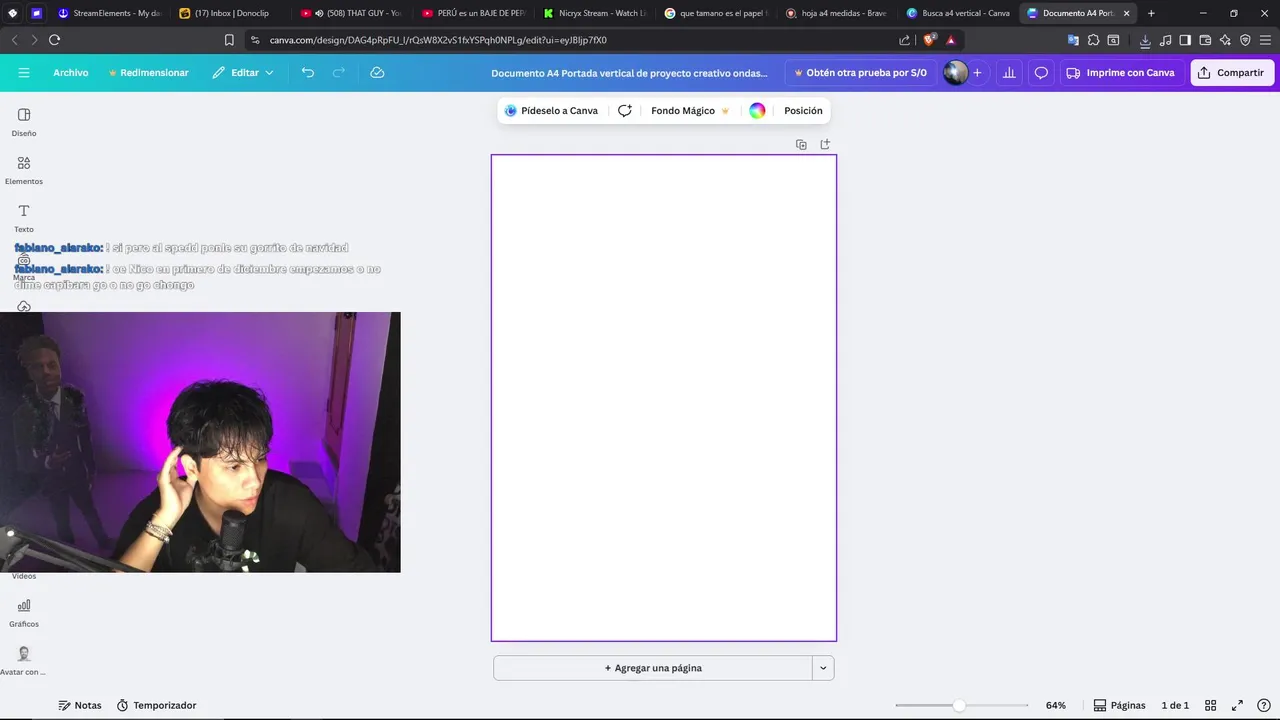Adjust the zoom slider handle
This screenshot has width=1280, height=720.
(959, 705)
